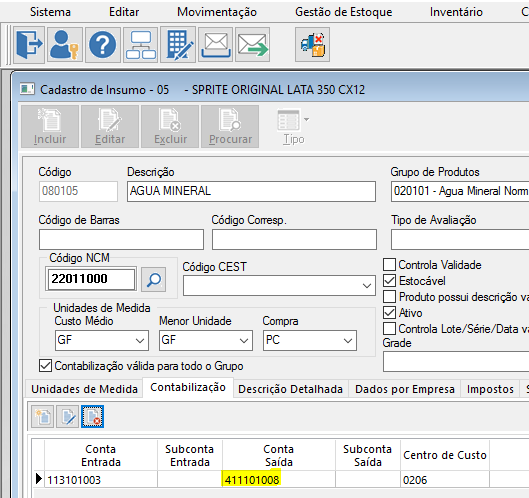
Task: Open the Código CEST dropdown
Action: [367, 286]
